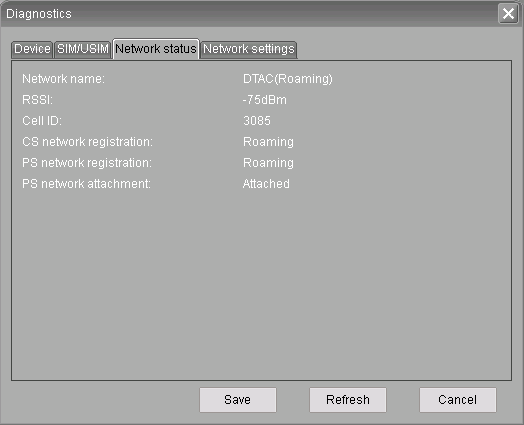Close the Diagnostics dialog with the X icon
This screenshot has height=425, width=524.
[508, 14]
